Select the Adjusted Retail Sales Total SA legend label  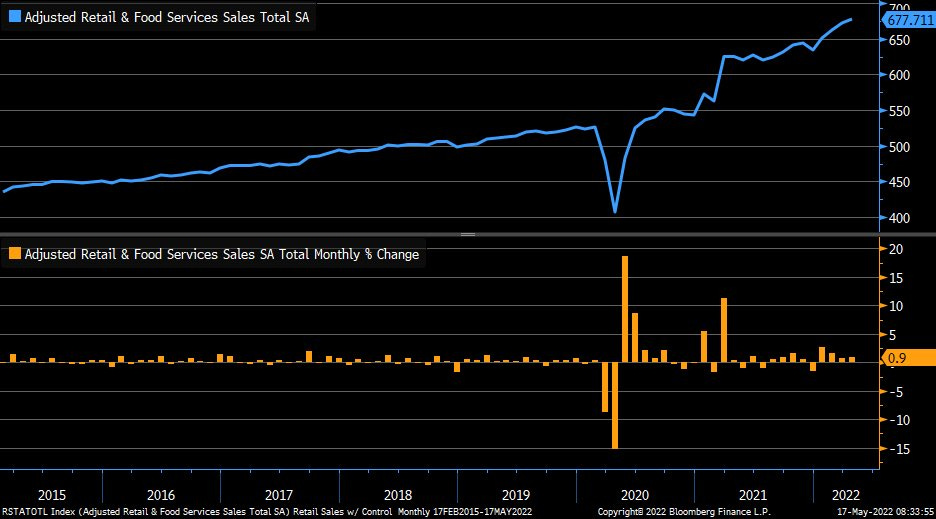[167, 17]
